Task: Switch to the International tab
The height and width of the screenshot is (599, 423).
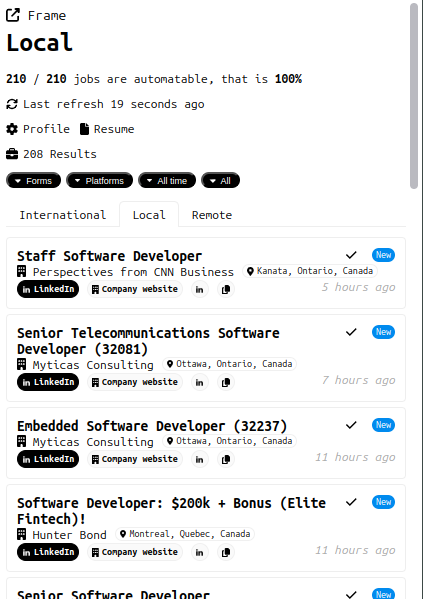Action: click(63, 215)
